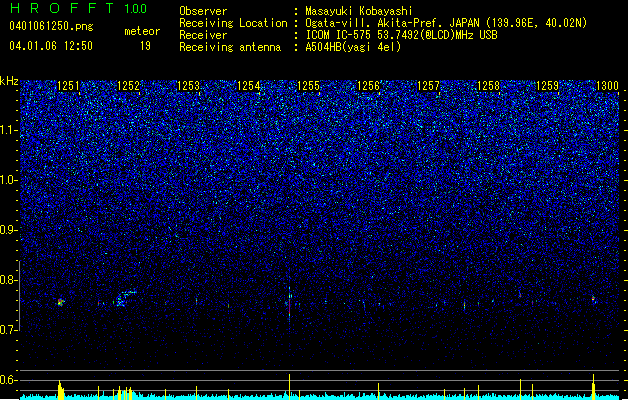
Task: Click the 1.1 kHz frequency label
Action: pos(8,130)
